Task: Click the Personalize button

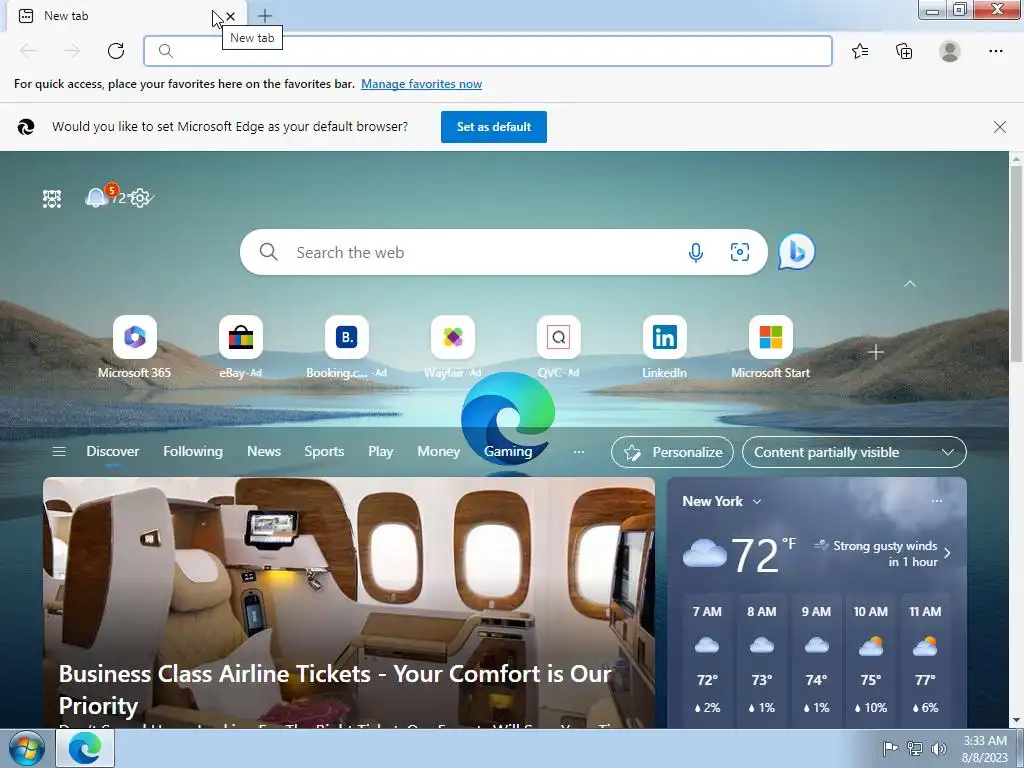Action: click(x=672, y=452)
